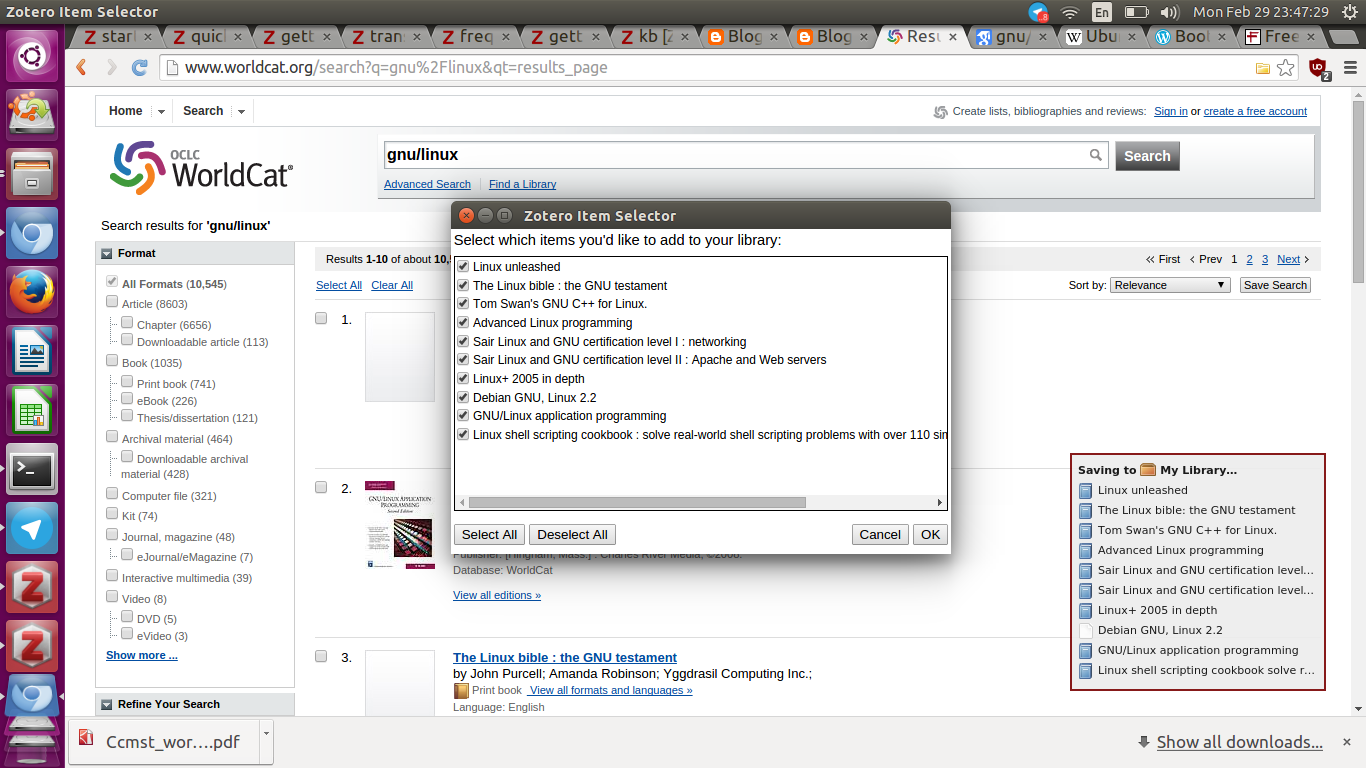The image size is (1366, 768).
Task: Expand the Home menu arrow
Action: (x=160, y=112)
